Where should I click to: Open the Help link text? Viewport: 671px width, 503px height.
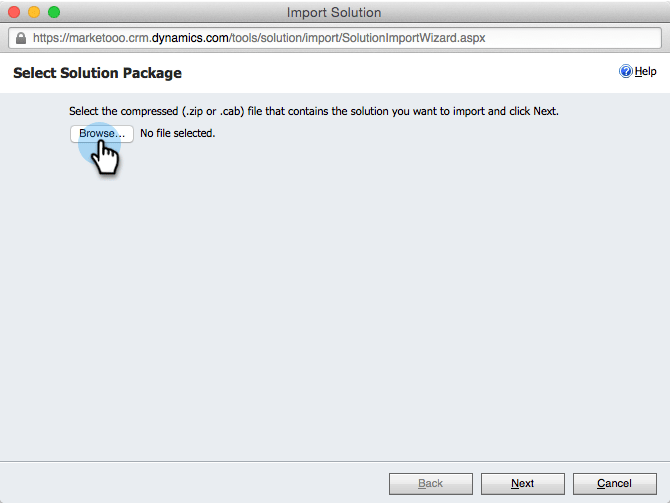click(x=646, y=72)
